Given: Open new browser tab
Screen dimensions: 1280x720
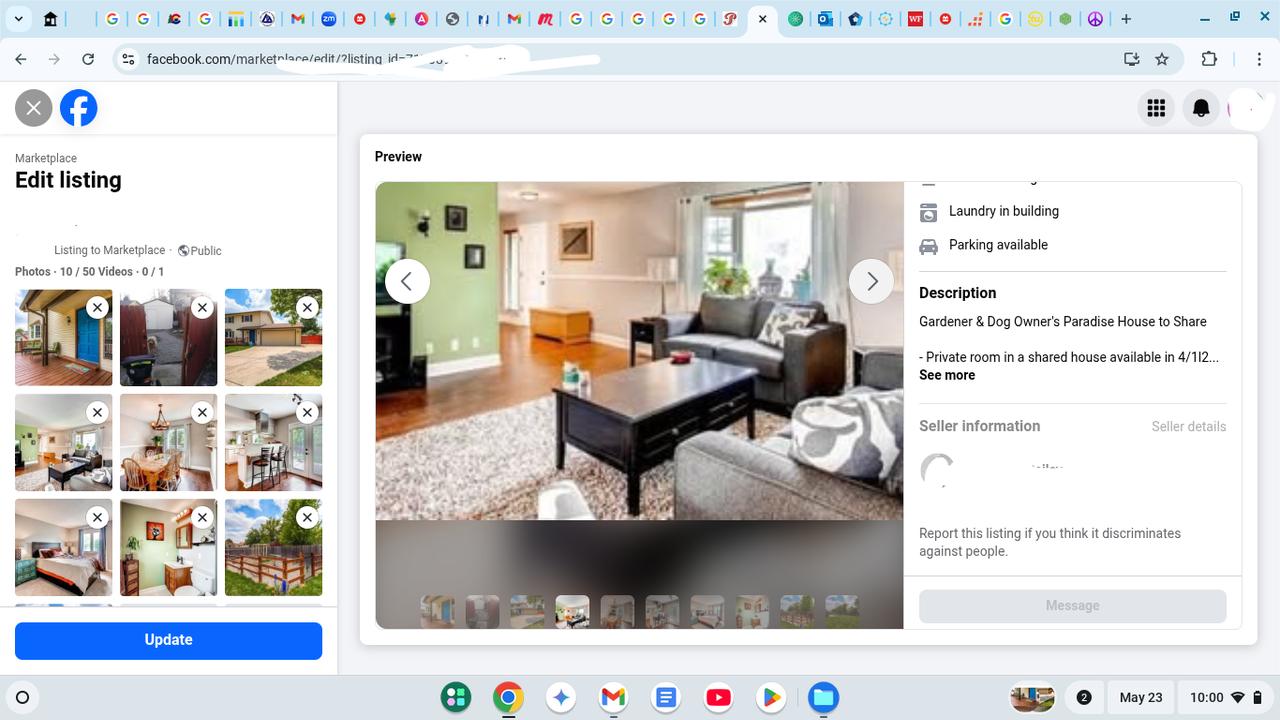Looking at the screenshot, I should [x=1126, y=19].
